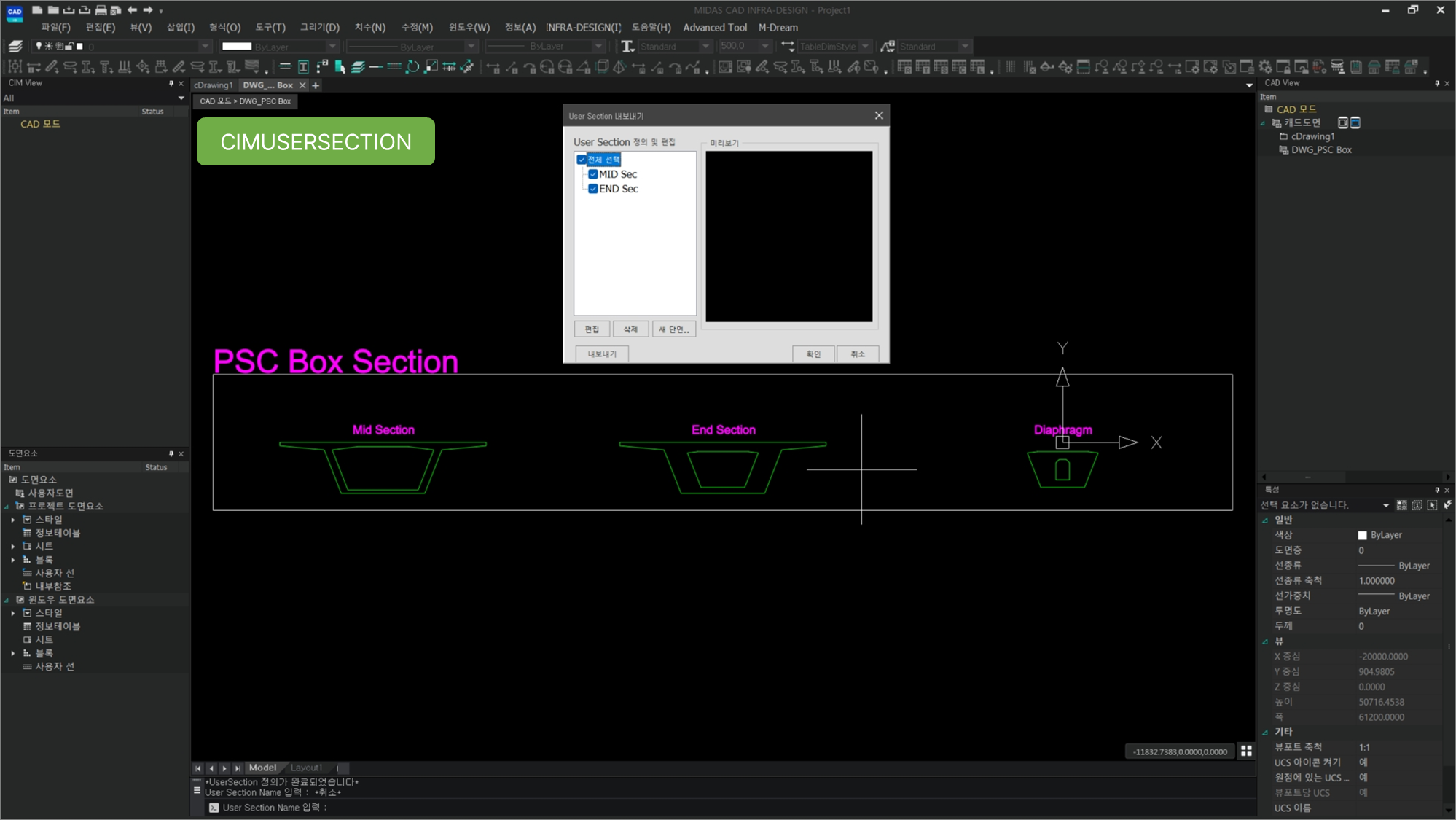Viewport: 1456px width, 820px height.
Task: Click the grid icon beside coordinate readout
Action: [x=1246, y=751]
